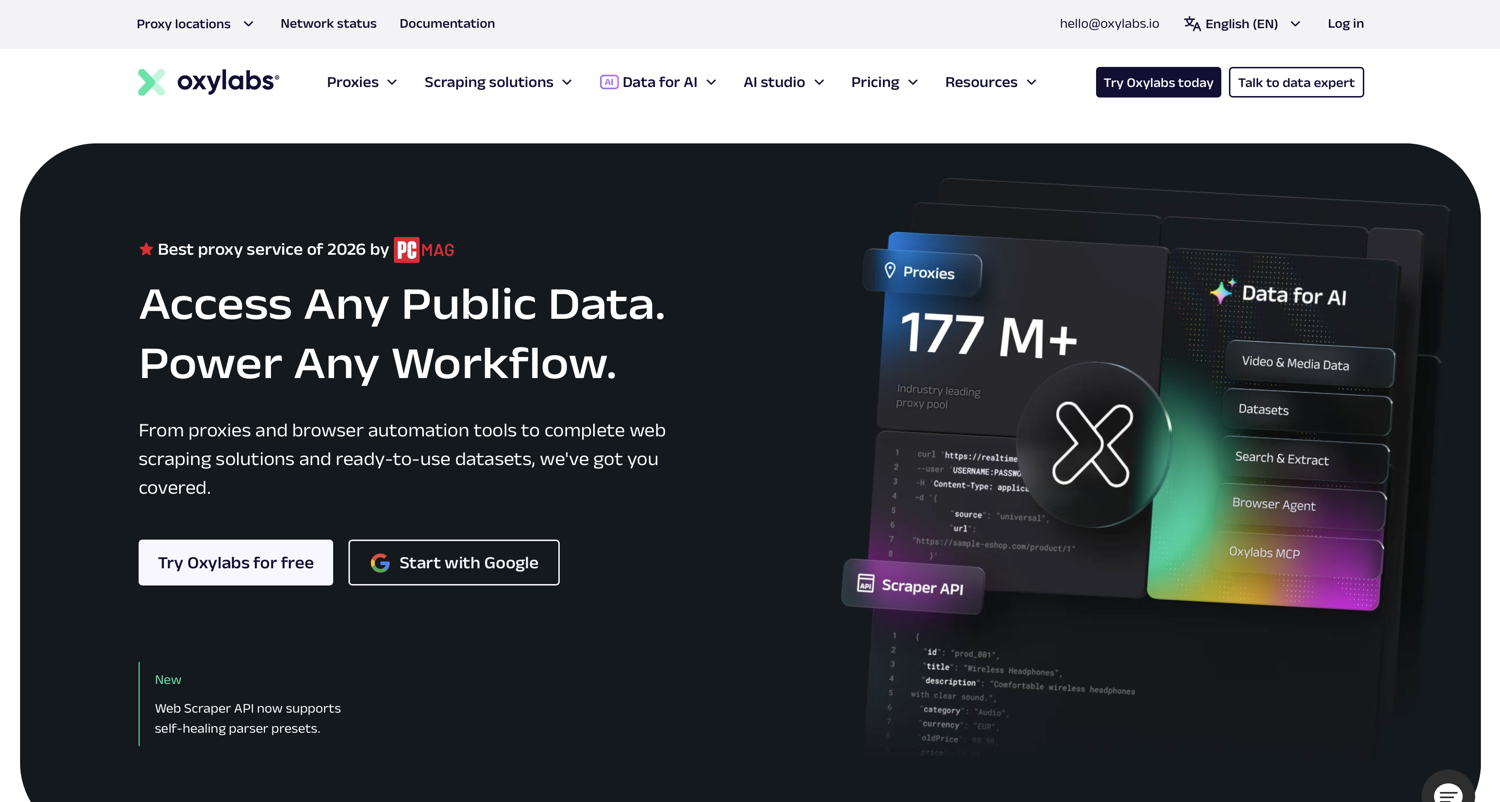The width and height of the screenshot is (1500, 802).
Task: Go to Network status link
Action: pyautogui.click(x=328, y=24)
